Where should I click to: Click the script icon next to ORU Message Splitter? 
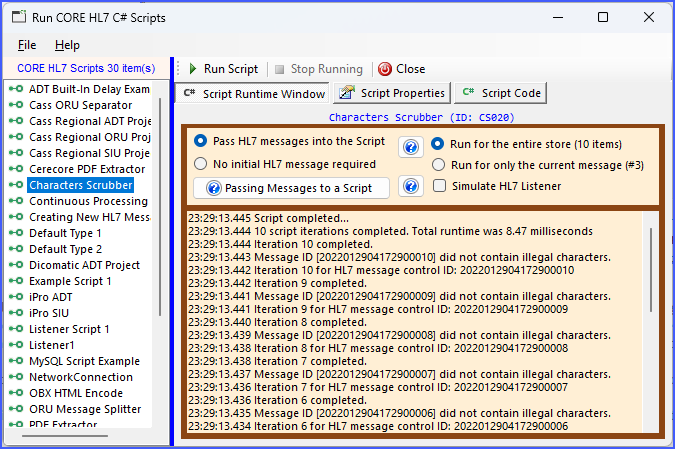(x=16, y=409)
